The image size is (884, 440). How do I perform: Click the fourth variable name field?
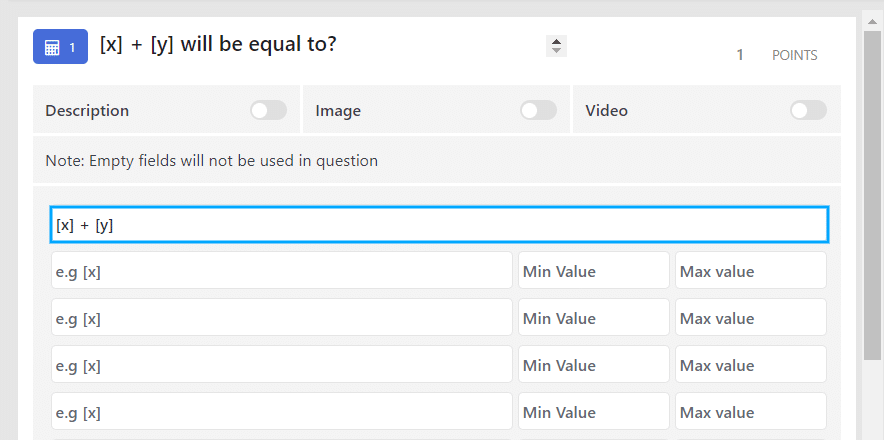(282, 411)
